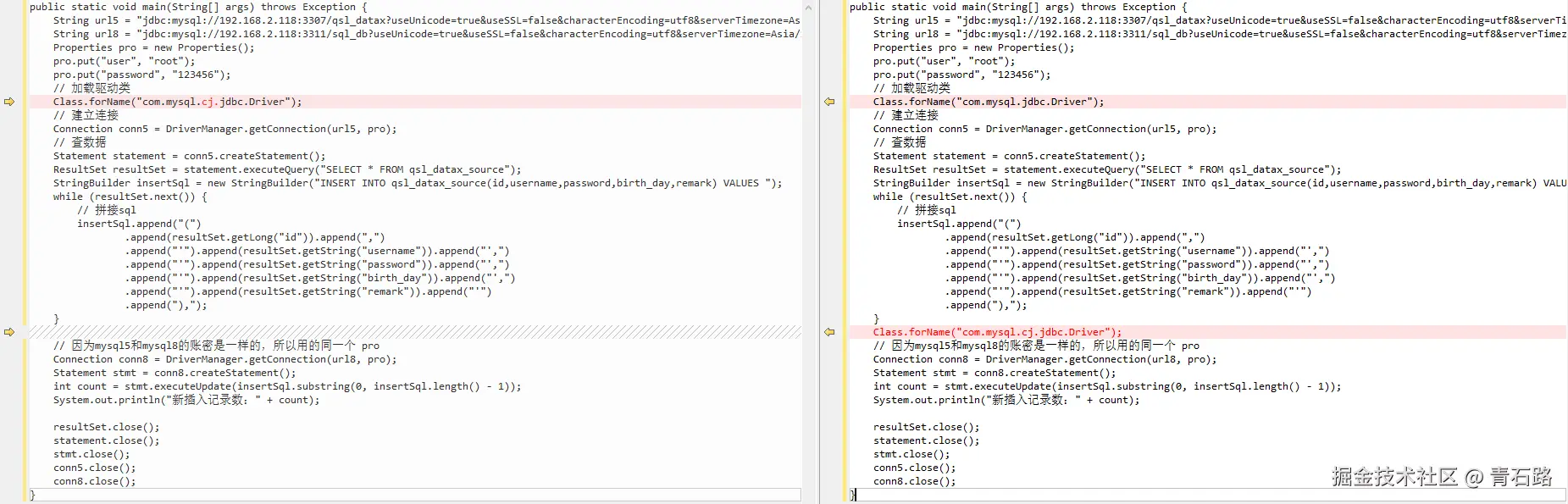Click left pane 'String url5' line
Image resolution: width=1568 pixels, height=504 pixels.
coord(427,20)
